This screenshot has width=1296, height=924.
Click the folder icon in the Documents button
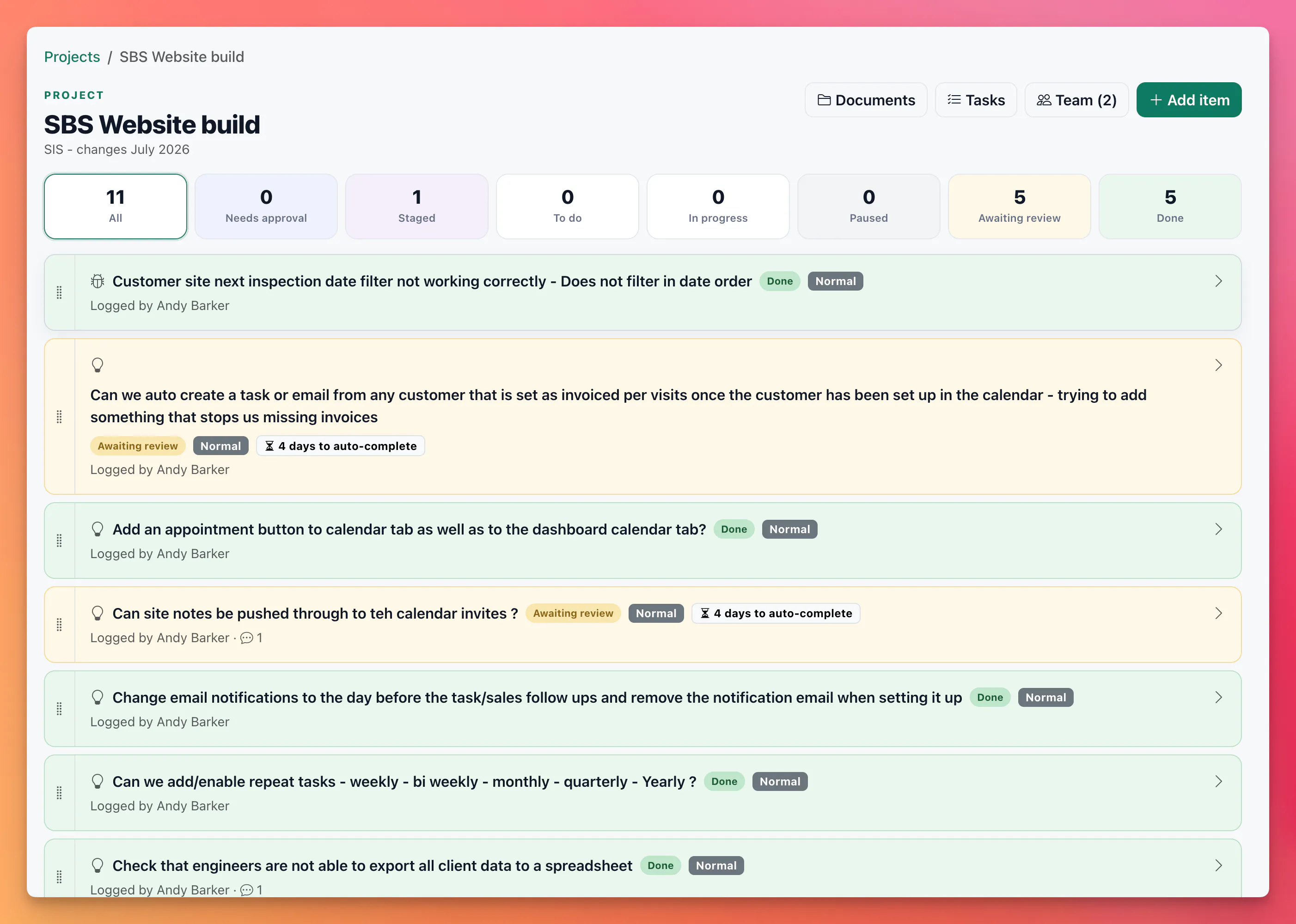point(824,100)
